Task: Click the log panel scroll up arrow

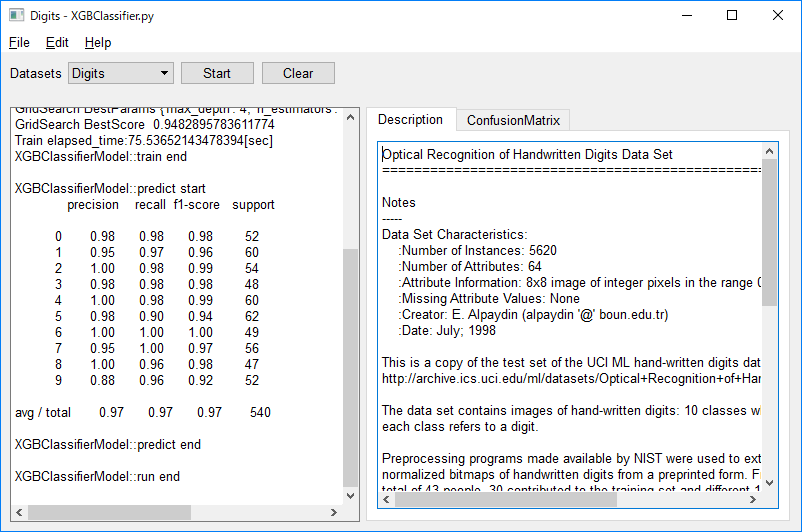Action: tap(350, 117)
